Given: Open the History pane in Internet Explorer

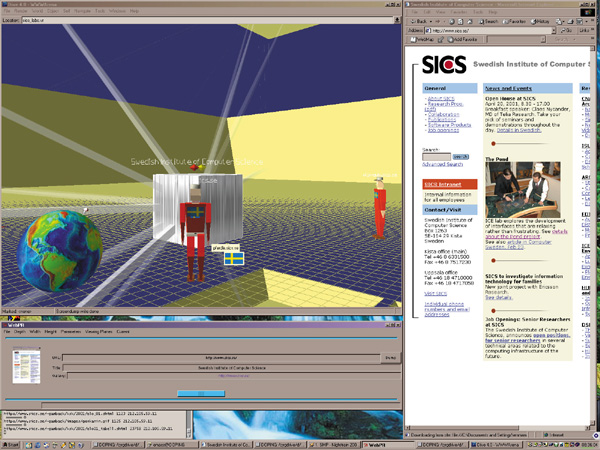Looking at the screenshot, I should [x=540, y=21].
